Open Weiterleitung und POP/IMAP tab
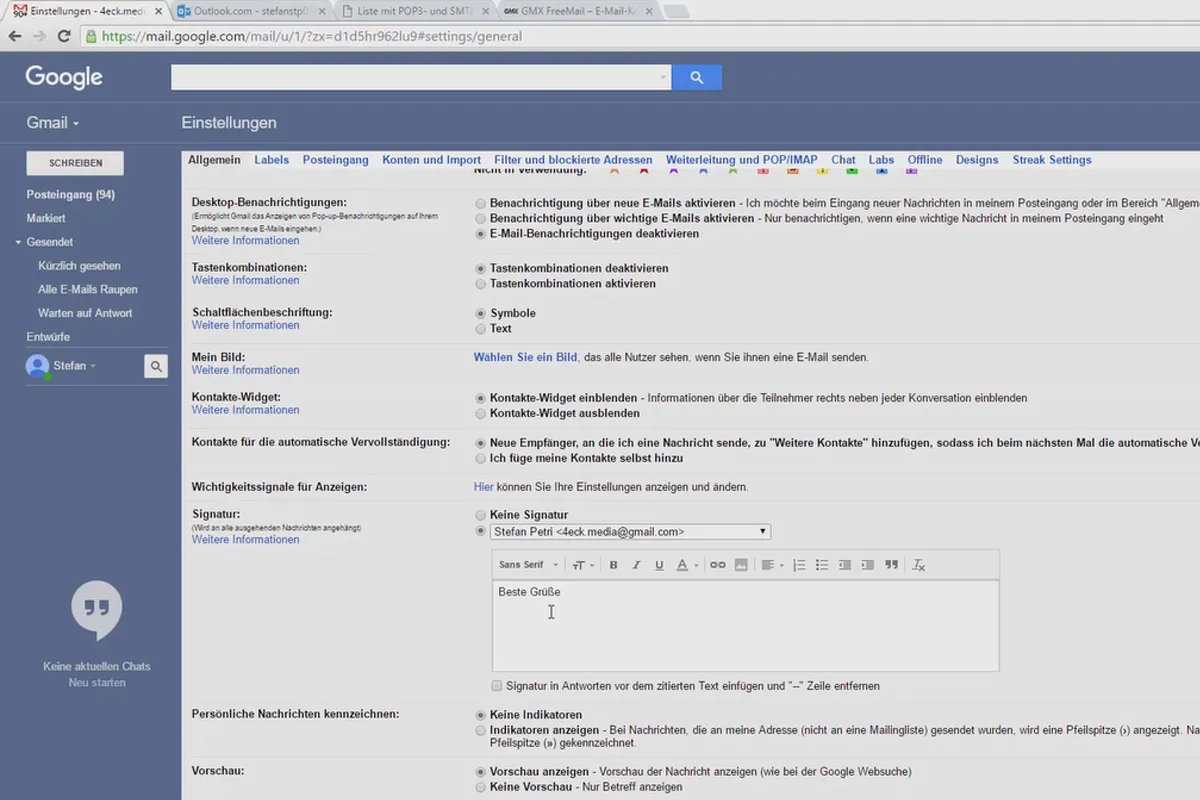The width and height of the screenshot is (1200, 800). pos(742,160)
